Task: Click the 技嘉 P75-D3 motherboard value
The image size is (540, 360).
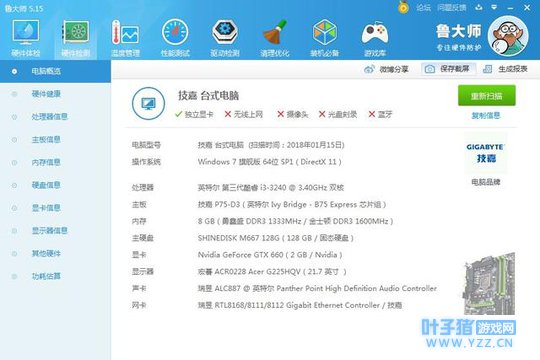Action: pos(292,204)
